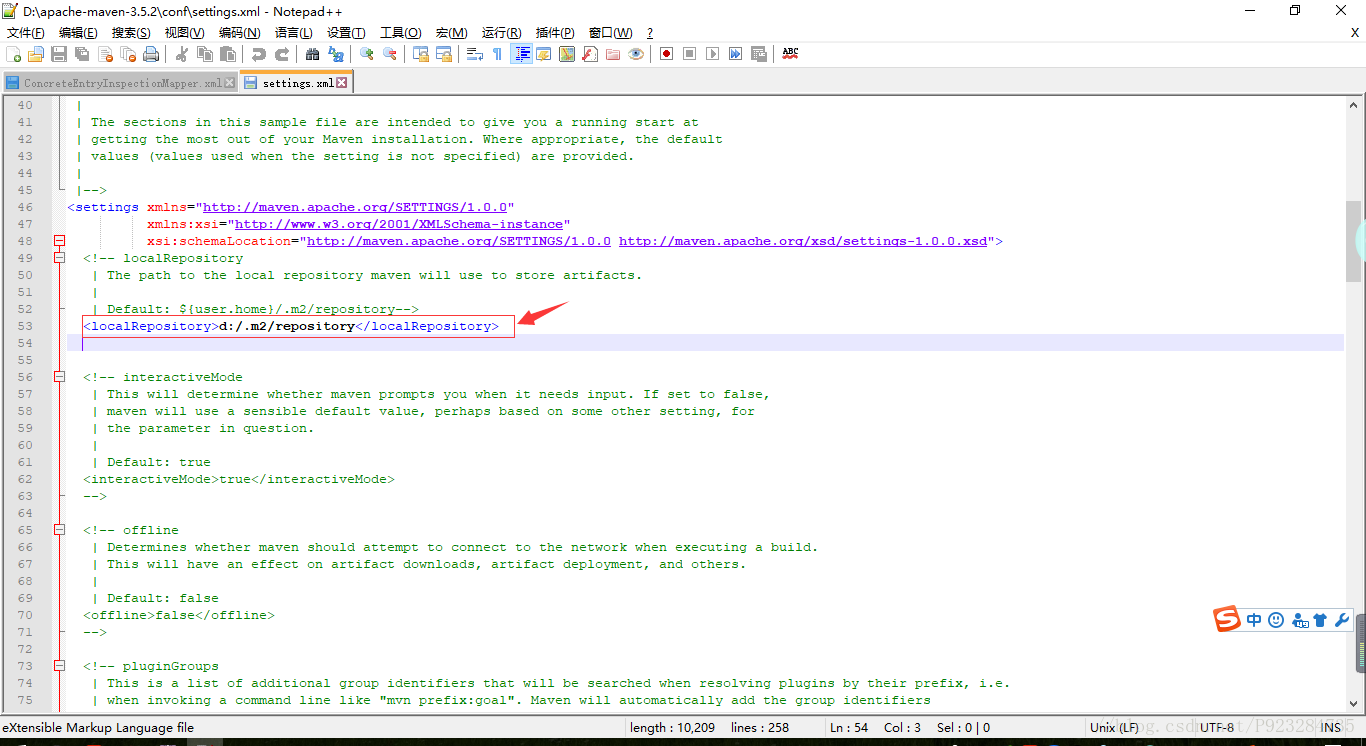
Task: Click the Sogou smiley emoji icon
Action: pyautogui.click(x=1276, y=620)
